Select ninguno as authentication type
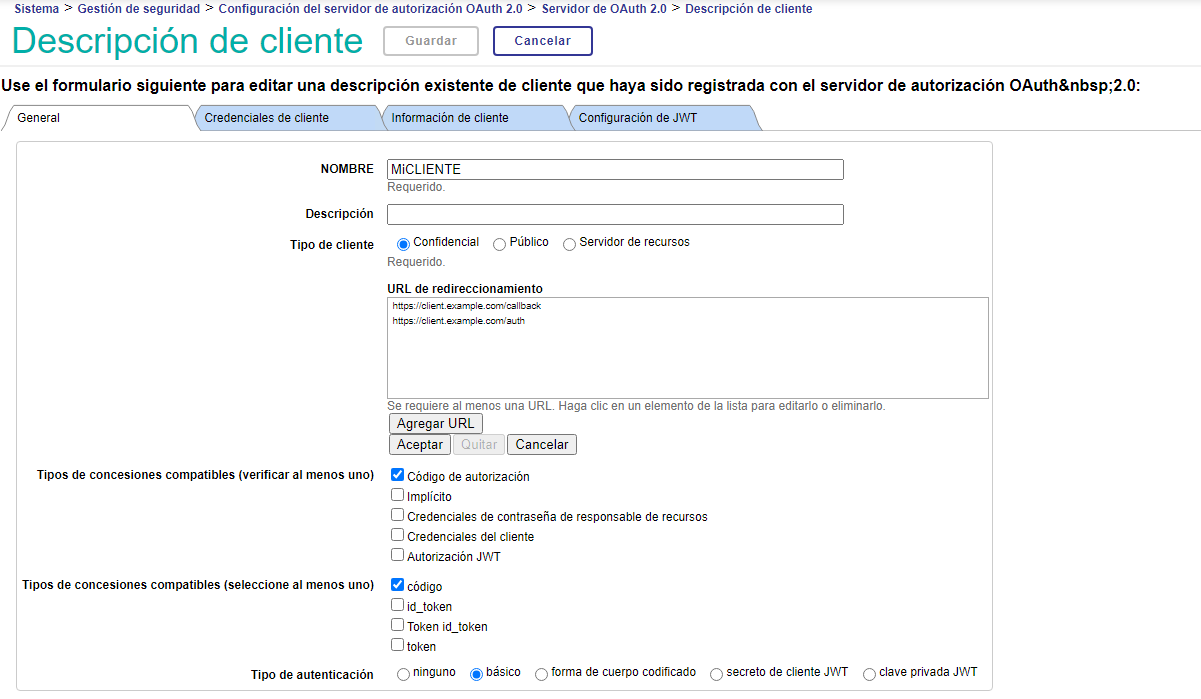This screenshot has width=1201, height=699. [404, 674]
